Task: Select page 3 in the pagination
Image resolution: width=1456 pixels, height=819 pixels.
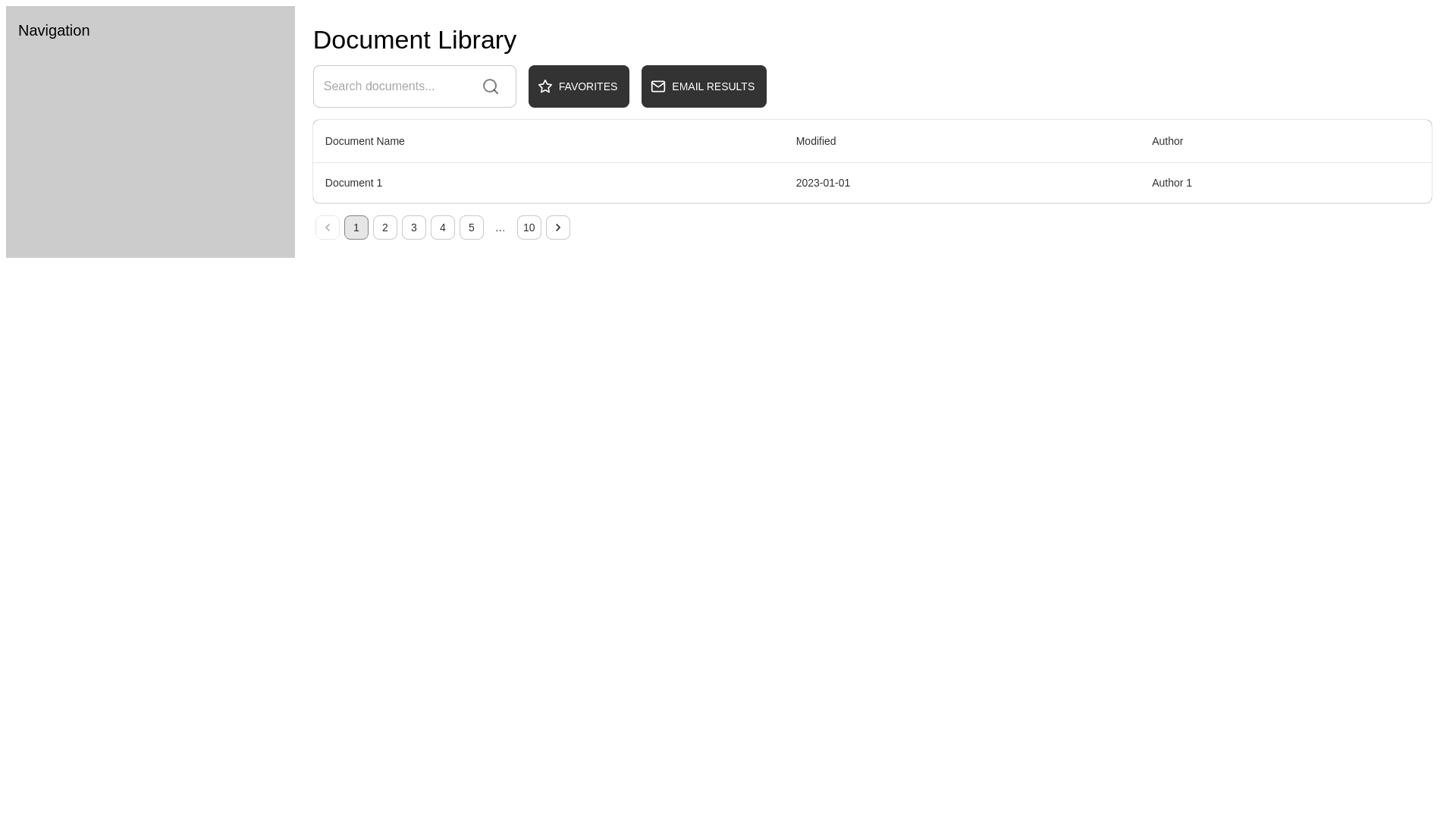Action: 413,227
